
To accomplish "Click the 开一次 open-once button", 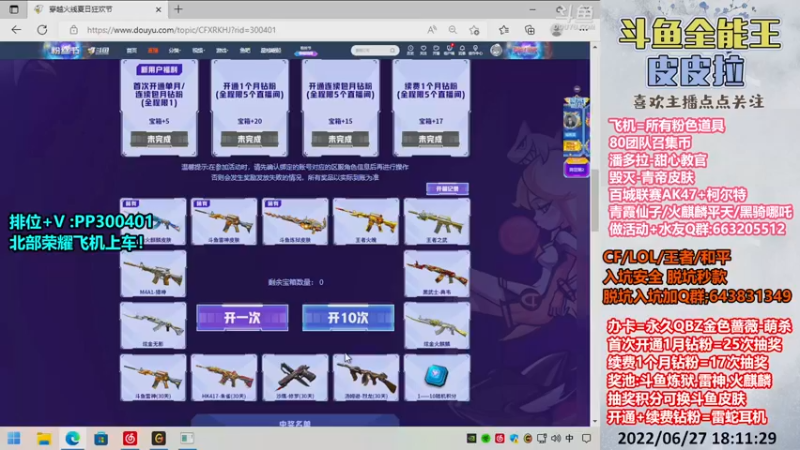I will pyautogui.click(x=242, y=318).
